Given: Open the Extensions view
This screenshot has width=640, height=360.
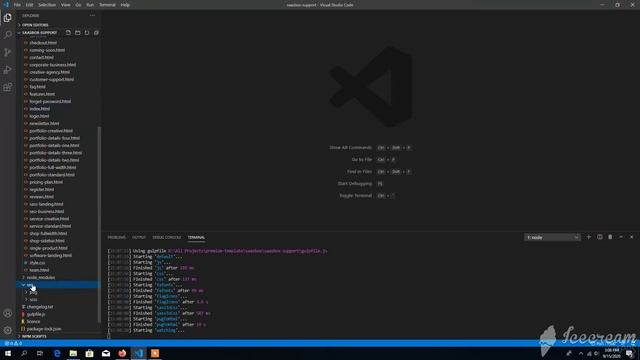Looking at the screenshot, I should tap(8, 87).
